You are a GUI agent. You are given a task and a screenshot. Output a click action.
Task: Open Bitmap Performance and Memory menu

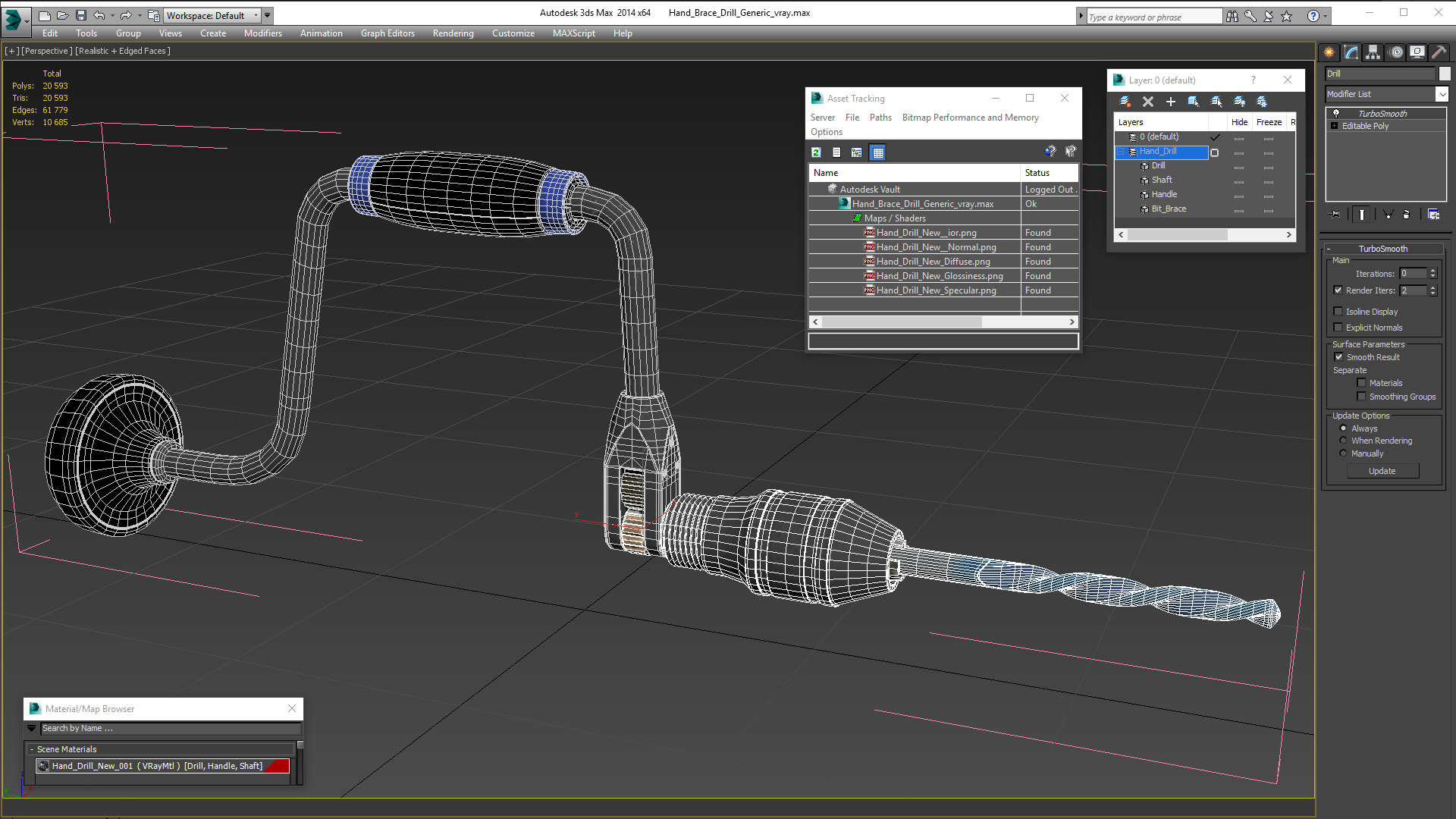970,118
